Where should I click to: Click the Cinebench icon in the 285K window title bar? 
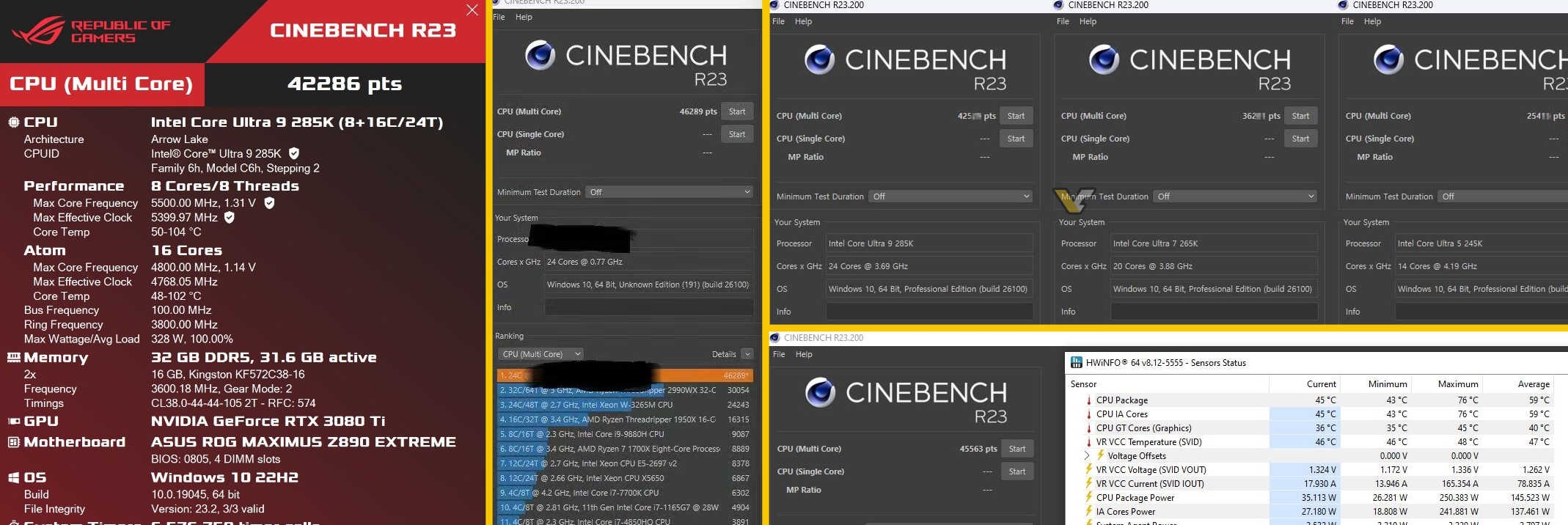point(774,5)
